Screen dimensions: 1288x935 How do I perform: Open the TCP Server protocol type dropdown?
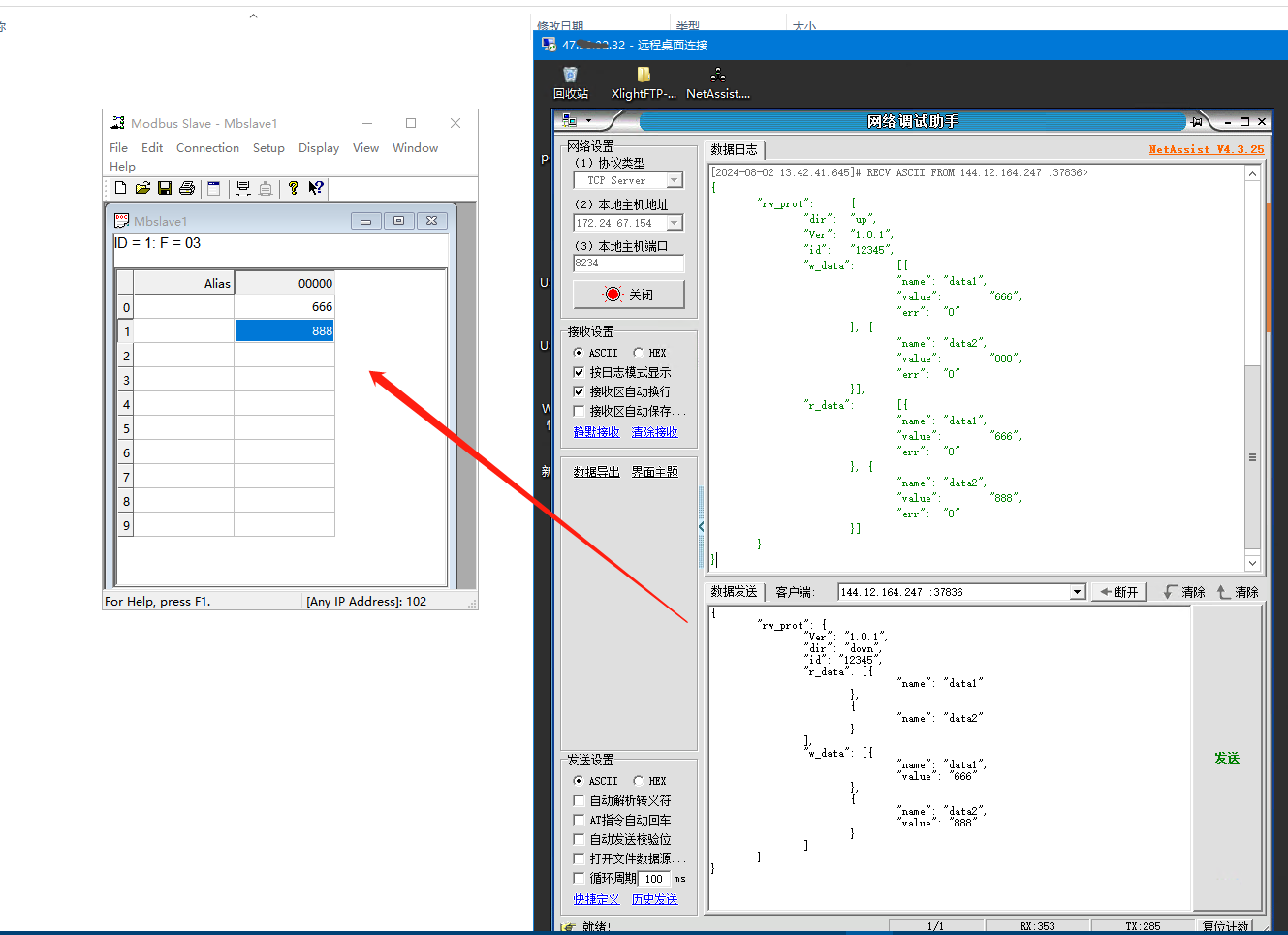pos(675,180)
